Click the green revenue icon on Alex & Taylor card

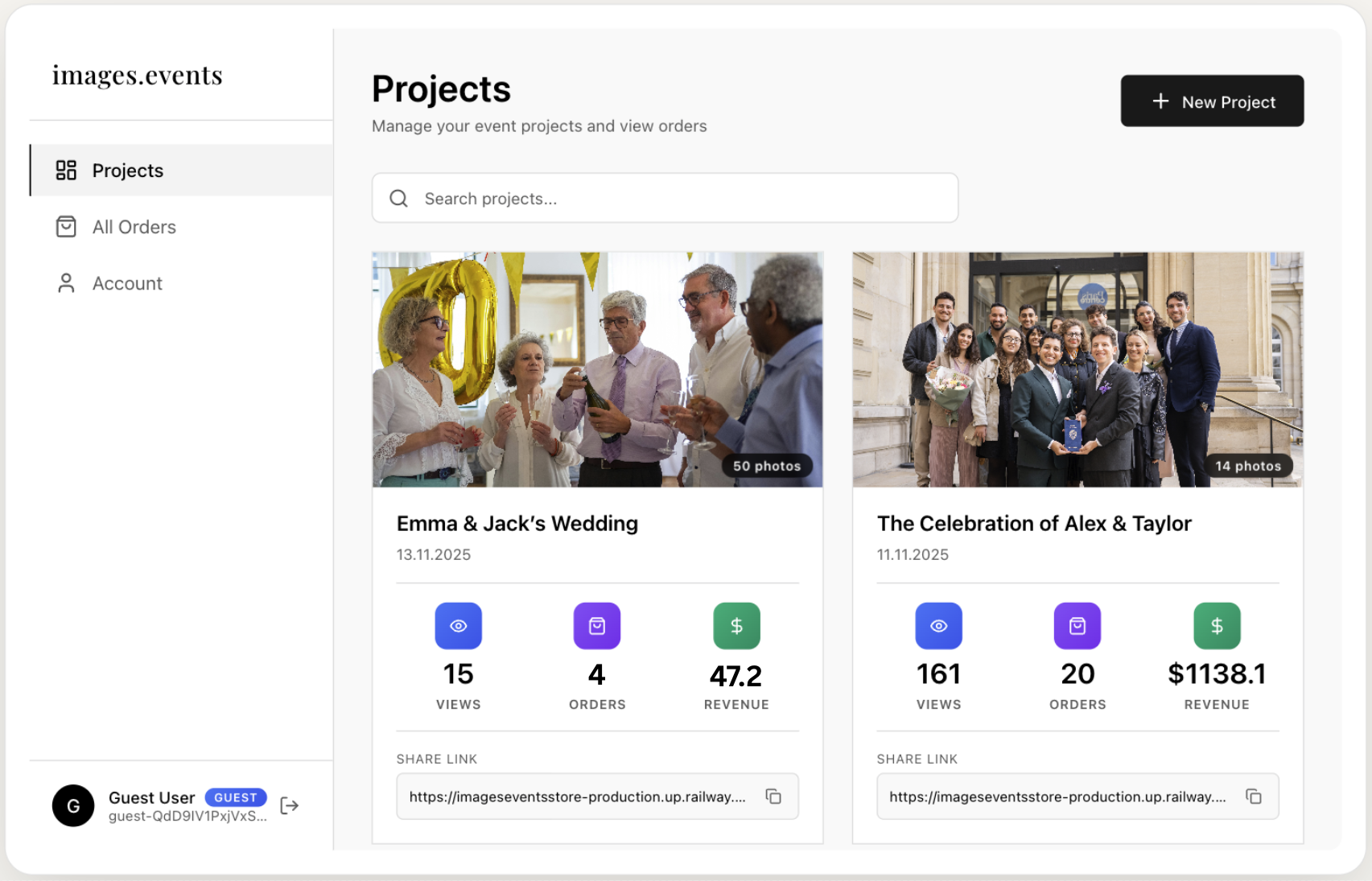(x=1217, y=625)
